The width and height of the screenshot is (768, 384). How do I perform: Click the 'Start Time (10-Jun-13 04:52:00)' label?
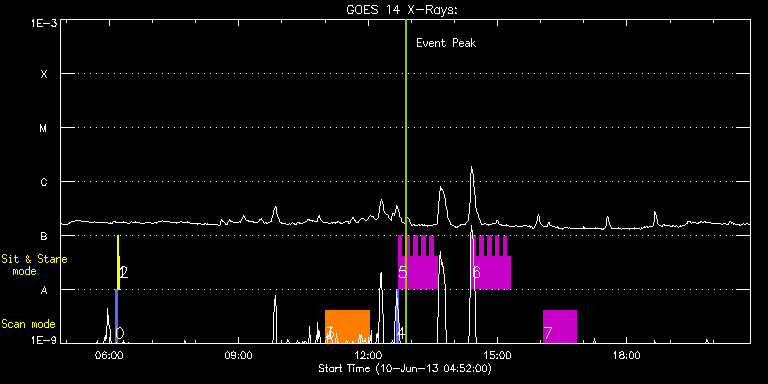point(405,368)
